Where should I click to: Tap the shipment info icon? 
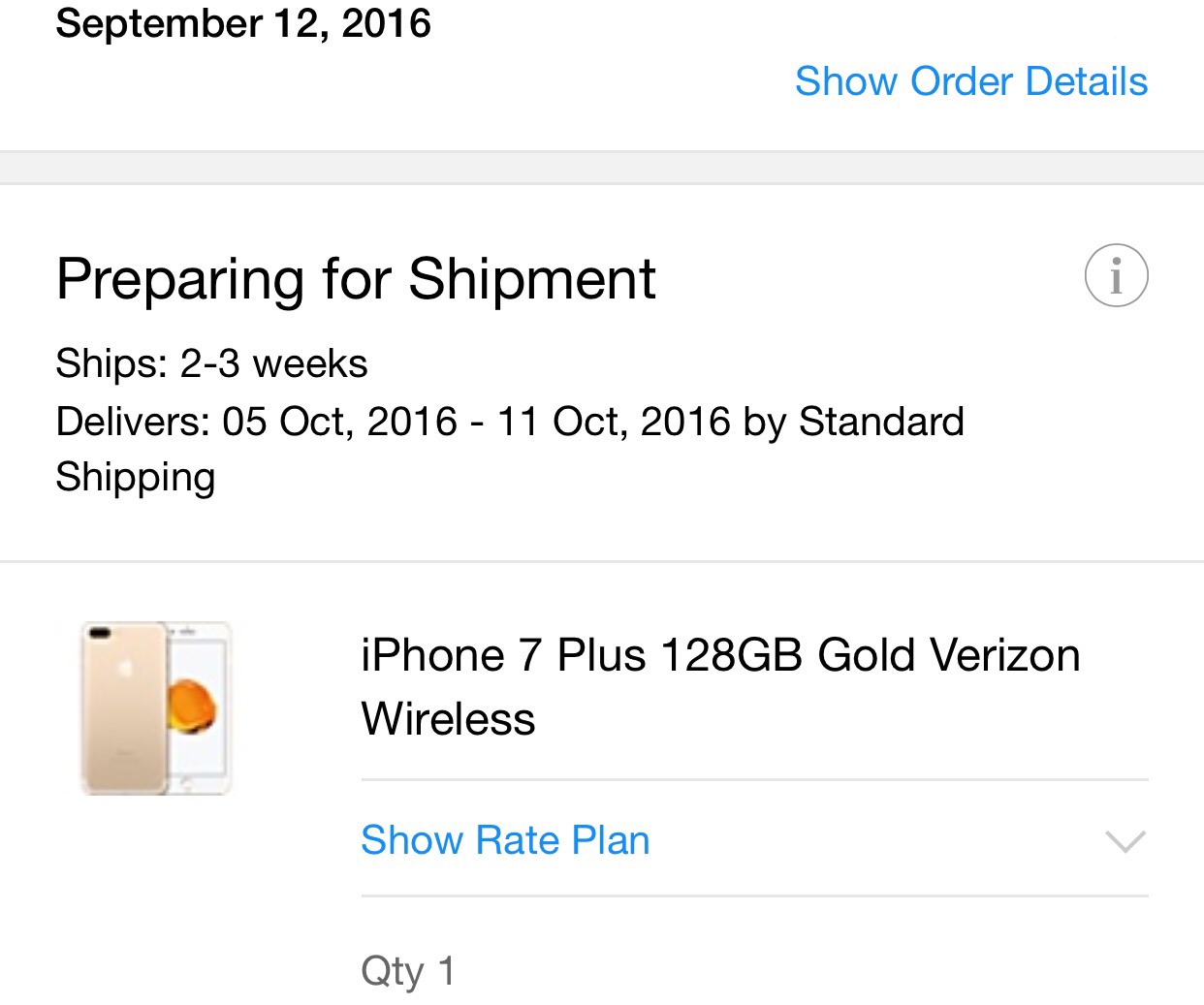tap(1116, 275)
